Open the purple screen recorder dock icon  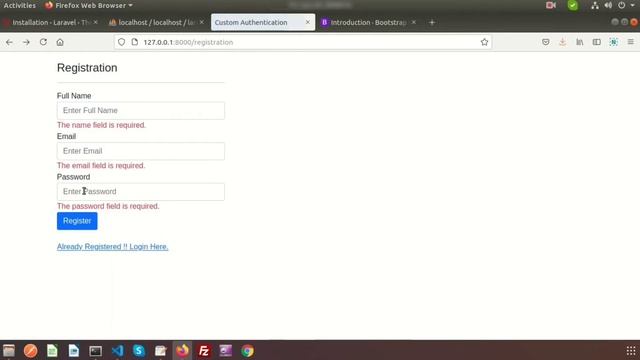click(226, 351)
